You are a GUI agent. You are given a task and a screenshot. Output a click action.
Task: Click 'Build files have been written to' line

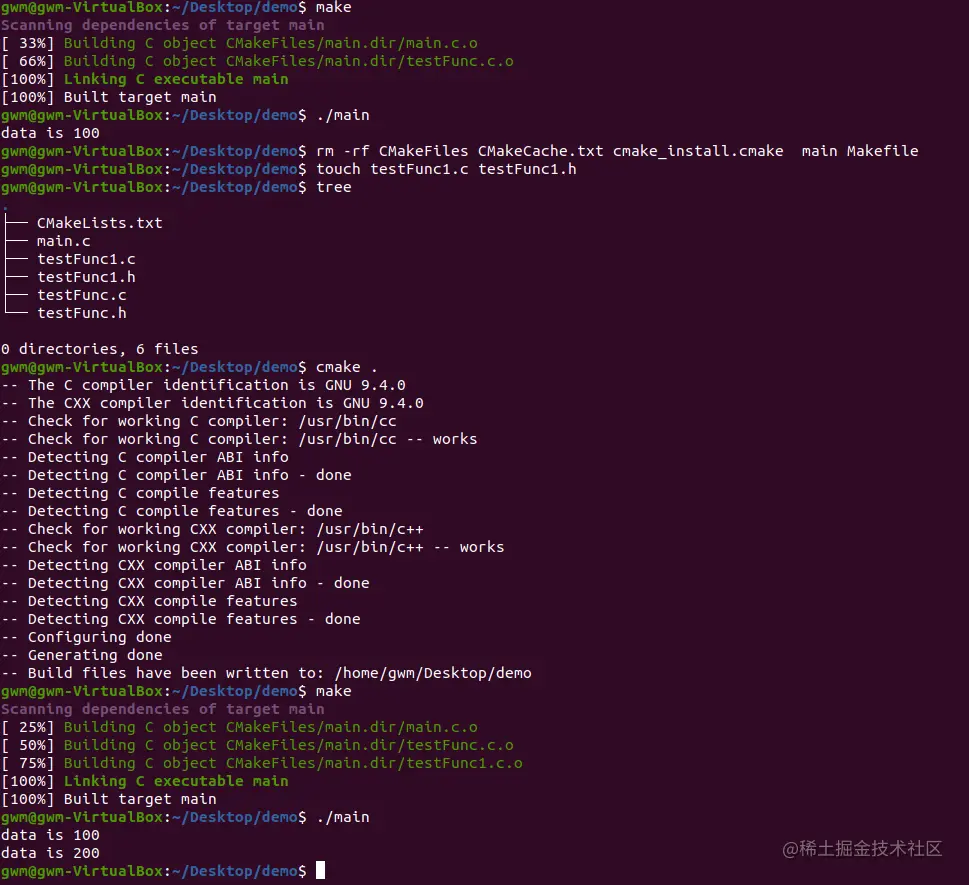266,673
